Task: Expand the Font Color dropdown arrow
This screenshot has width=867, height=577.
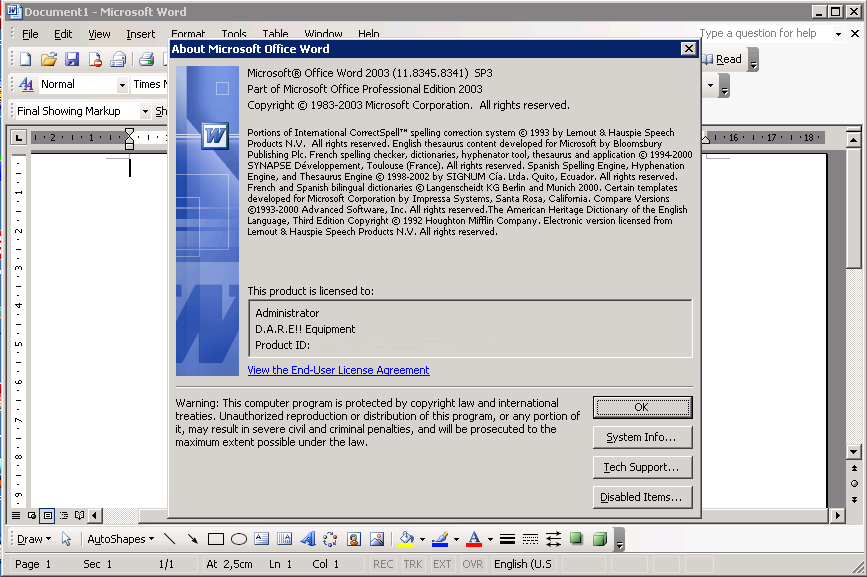Action: [490, 539]
